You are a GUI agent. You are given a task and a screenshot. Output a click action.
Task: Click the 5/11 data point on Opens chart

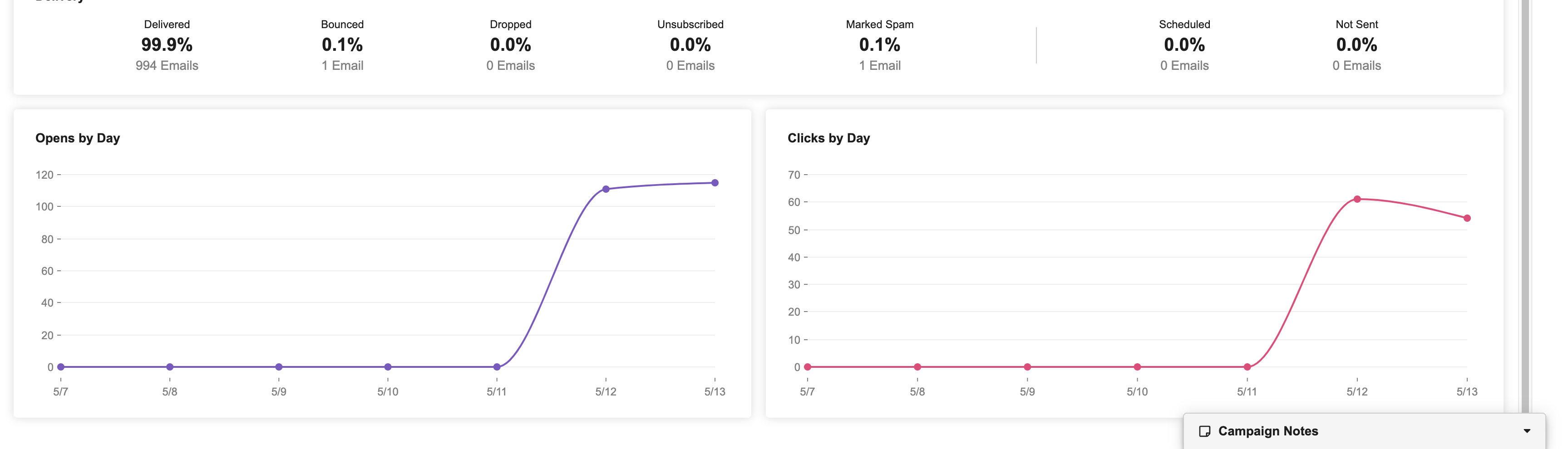497,367
